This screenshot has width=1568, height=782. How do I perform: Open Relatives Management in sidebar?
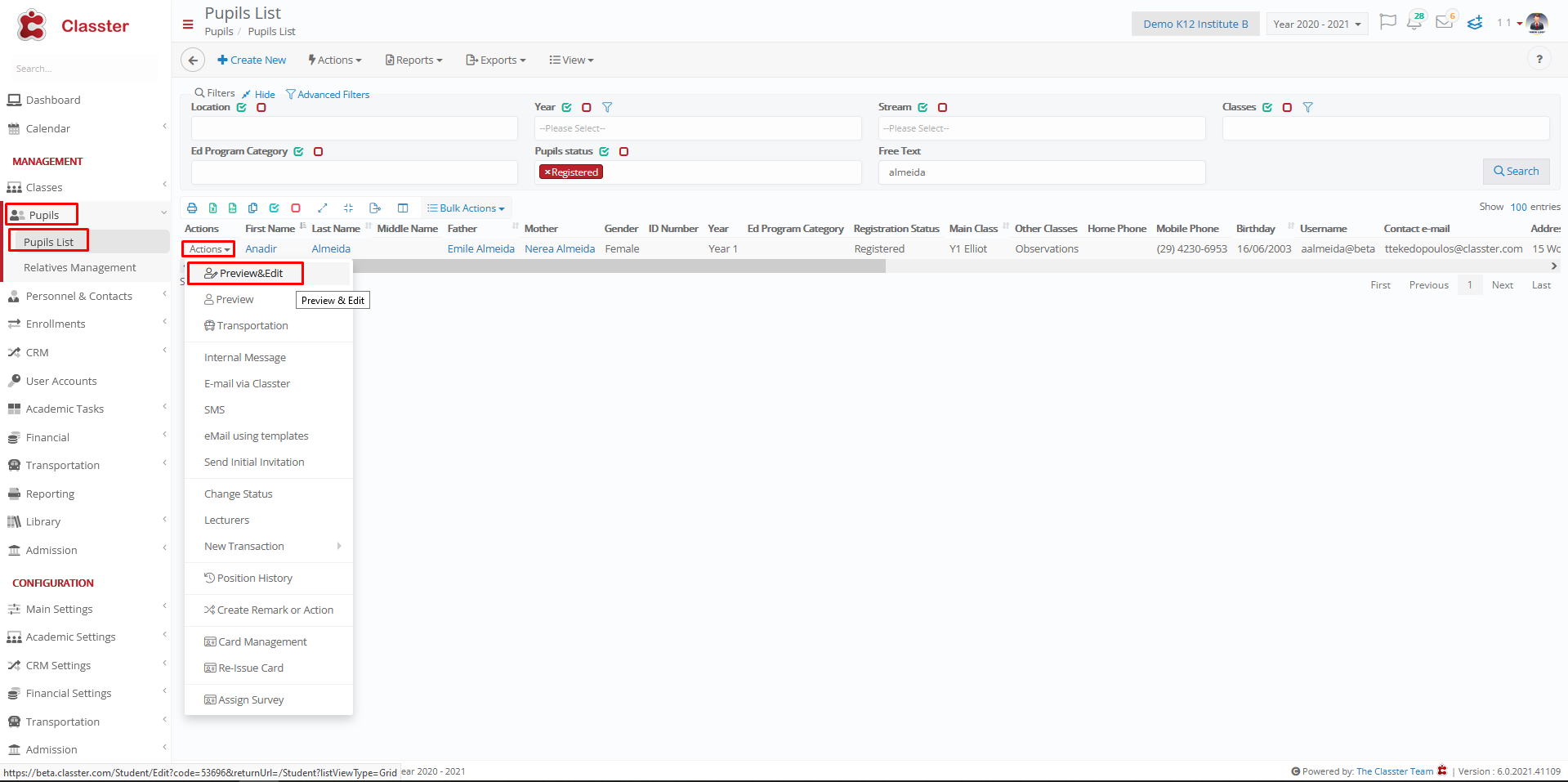pos(80,268)
